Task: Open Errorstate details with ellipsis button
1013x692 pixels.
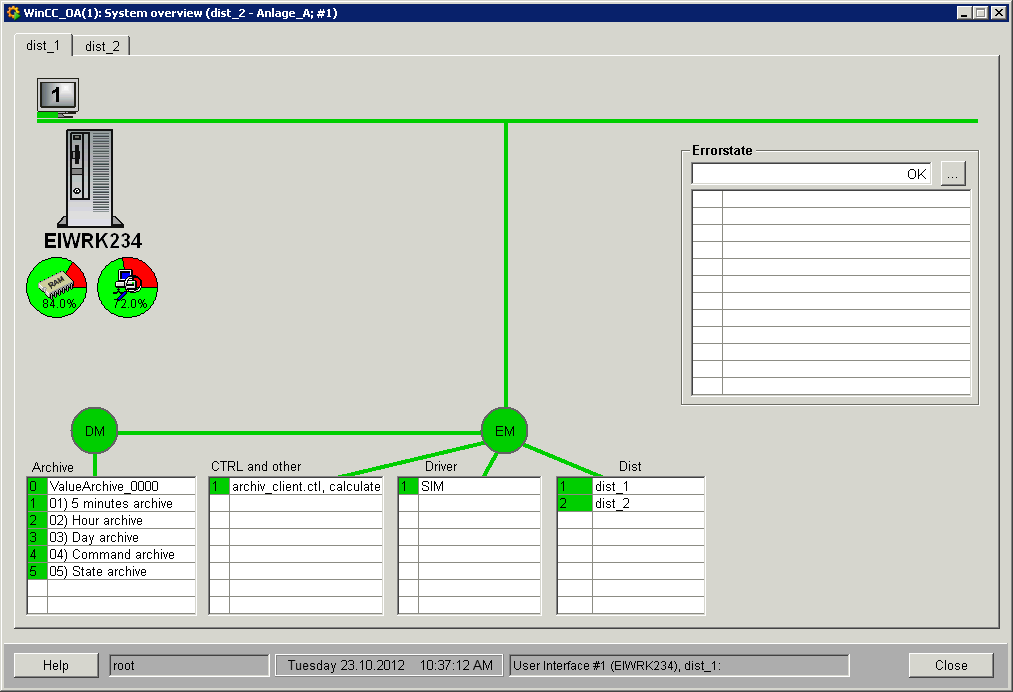Action: pos(952,174)
